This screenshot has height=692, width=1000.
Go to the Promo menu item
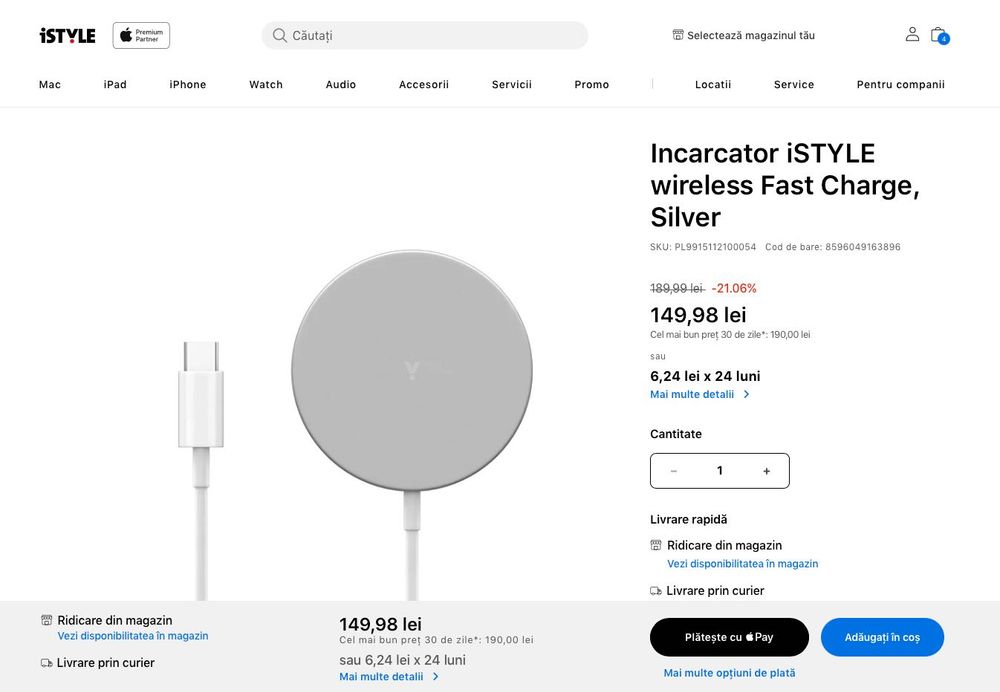[x=592, y=85]
